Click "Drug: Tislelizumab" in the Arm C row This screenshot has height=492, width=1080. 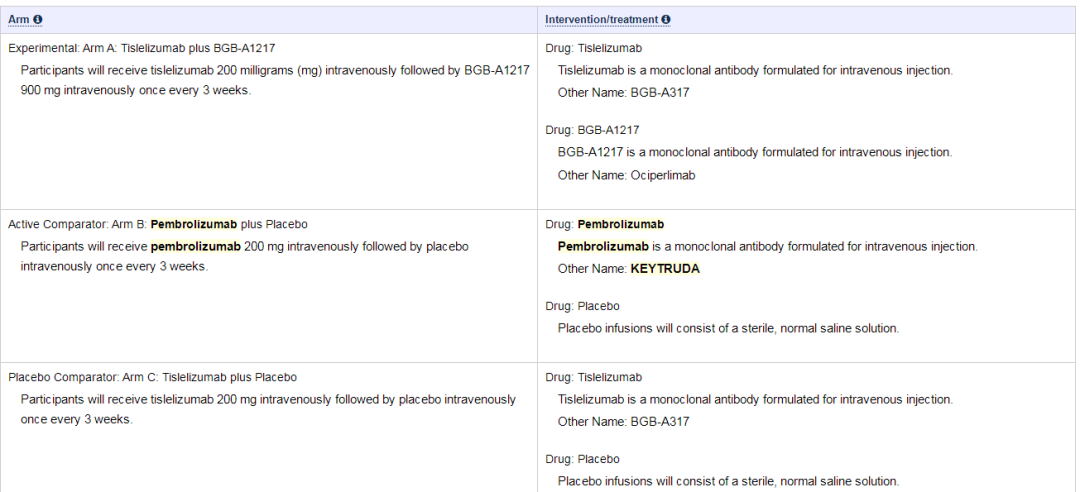point(594,377)
